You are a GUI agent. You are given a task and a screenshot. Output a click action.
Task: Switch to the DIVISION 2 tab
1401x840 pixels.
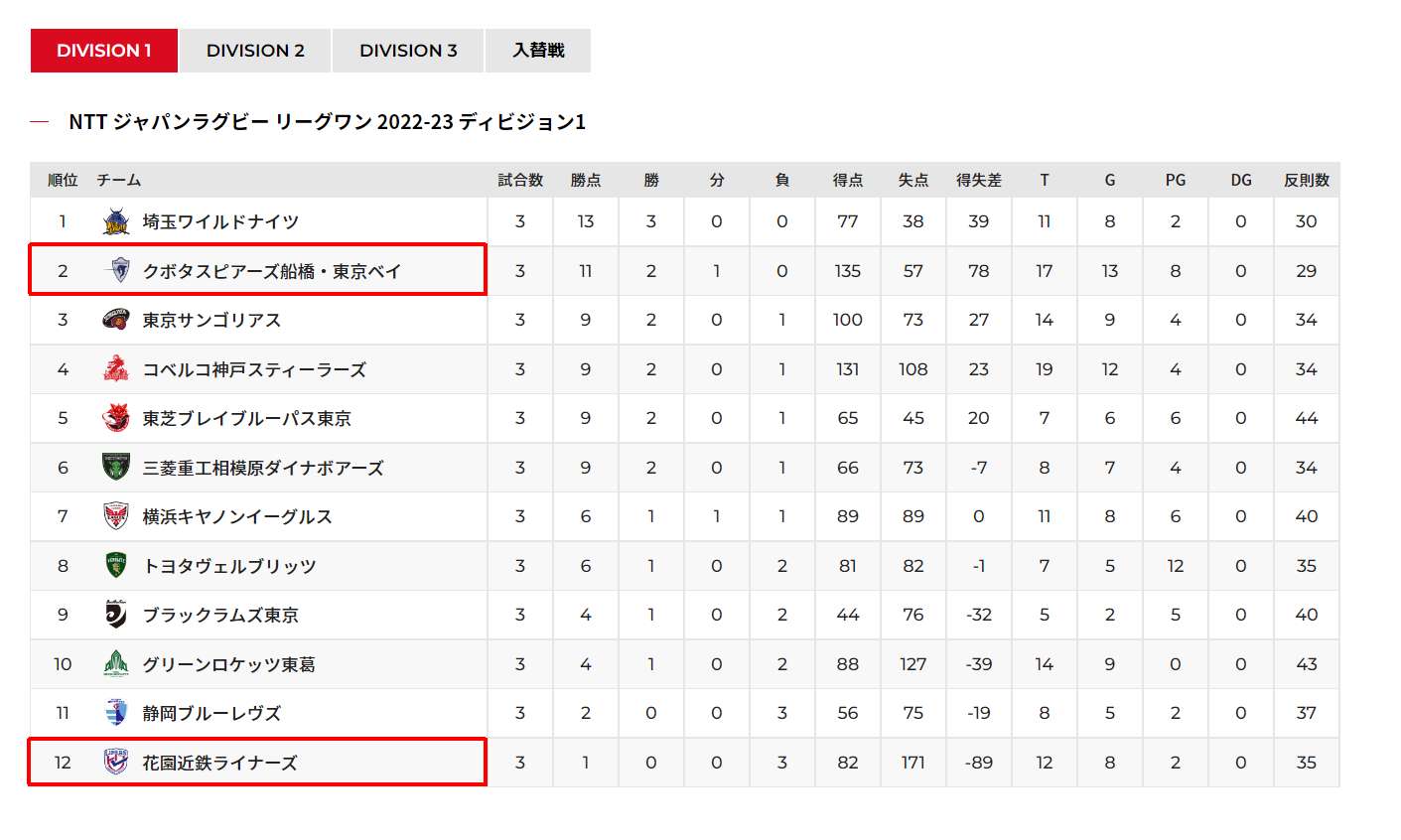click(x=255, y=51)
